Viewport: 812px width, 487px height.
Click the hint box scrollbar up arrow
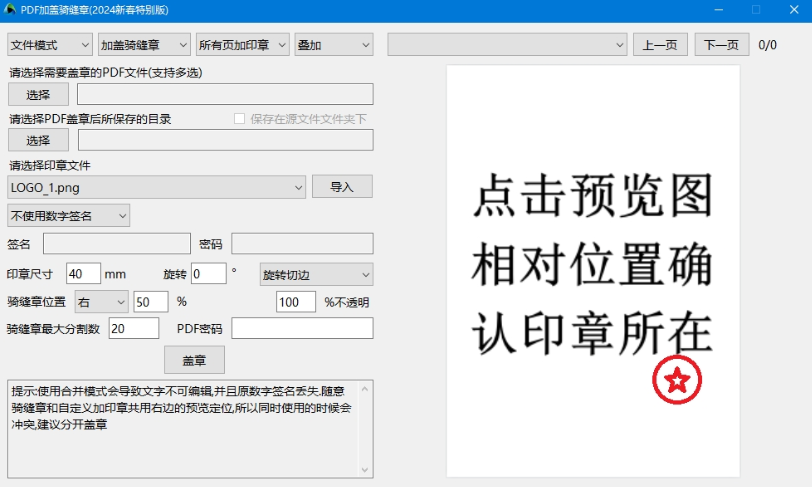[x=365, y=389]
